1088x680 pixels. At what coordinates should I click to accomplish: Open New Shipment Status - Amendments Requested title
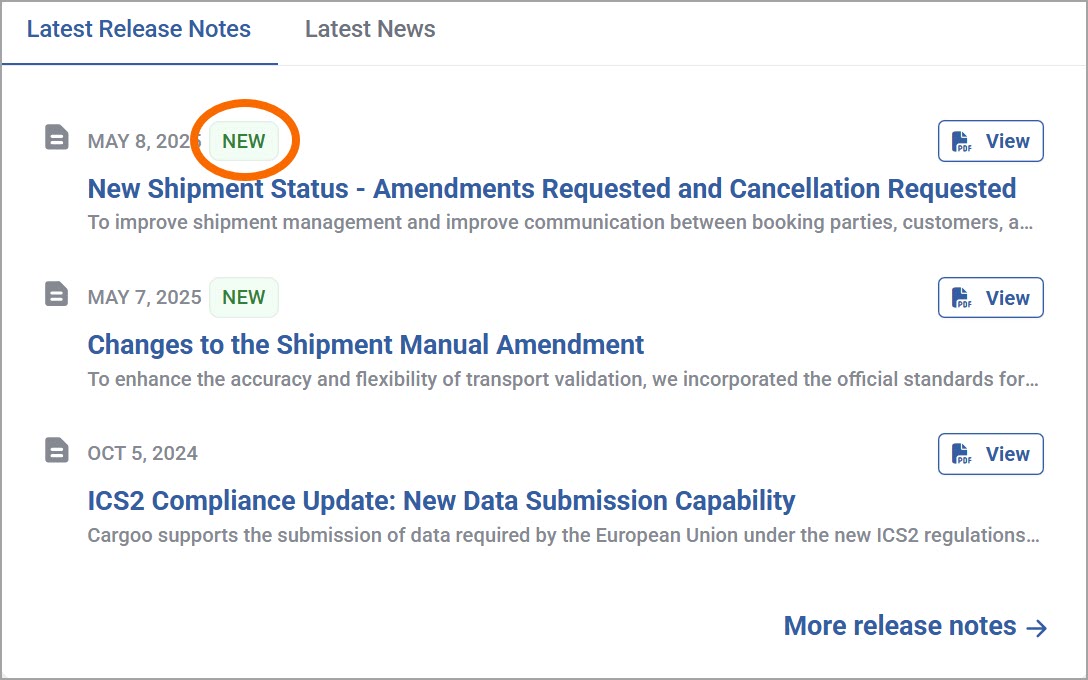click(x=552, y=188)
